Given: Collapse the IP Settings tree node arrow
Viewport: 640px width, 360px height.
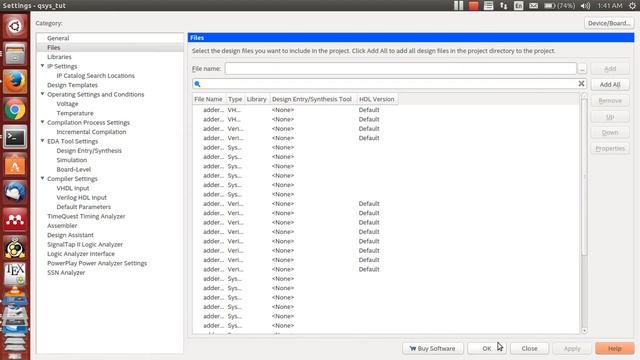Looking at the screenshot, I should 42,66.
